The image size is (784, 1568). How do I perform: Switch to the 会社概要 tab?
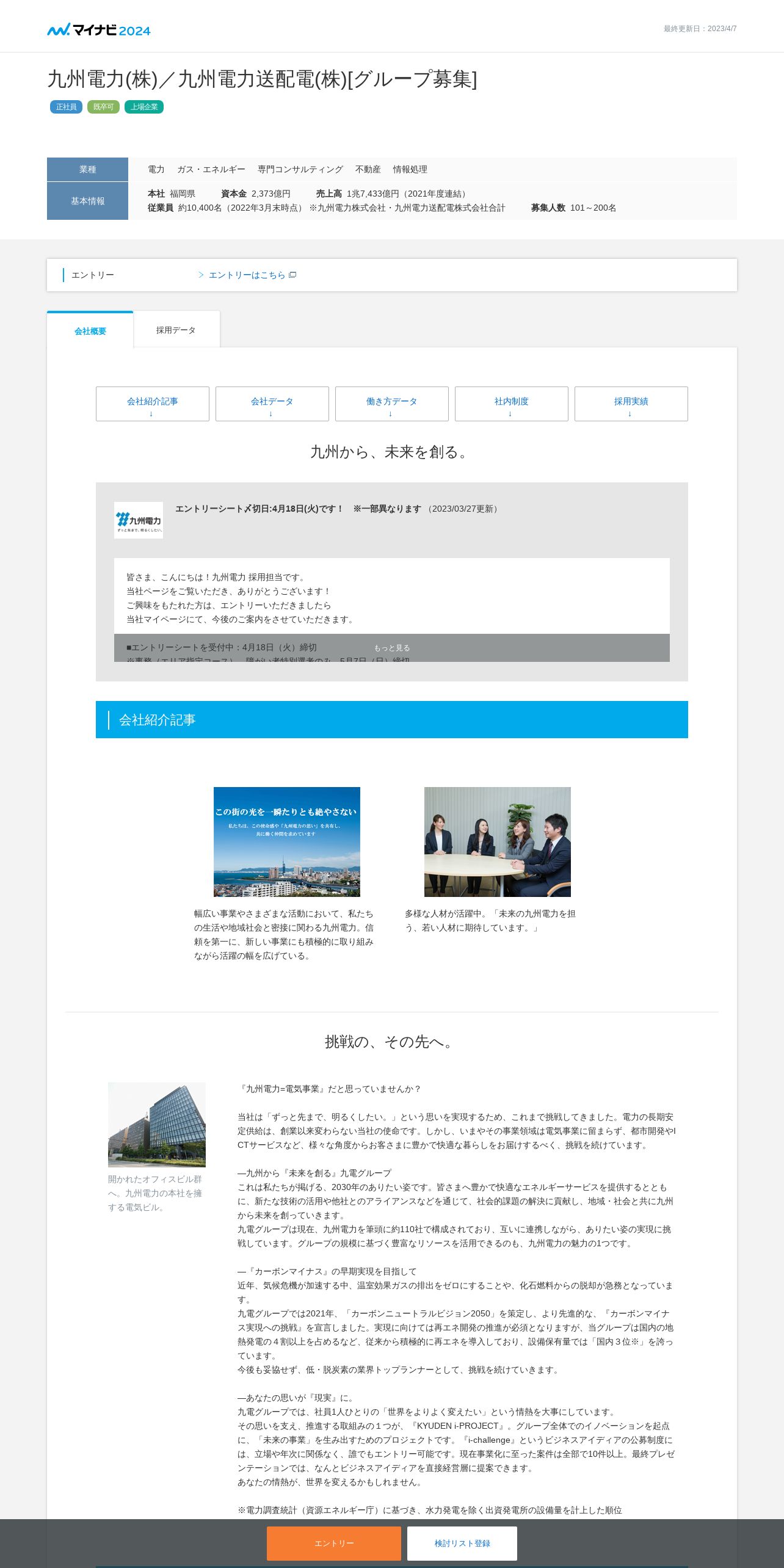(x=90, y=330)
